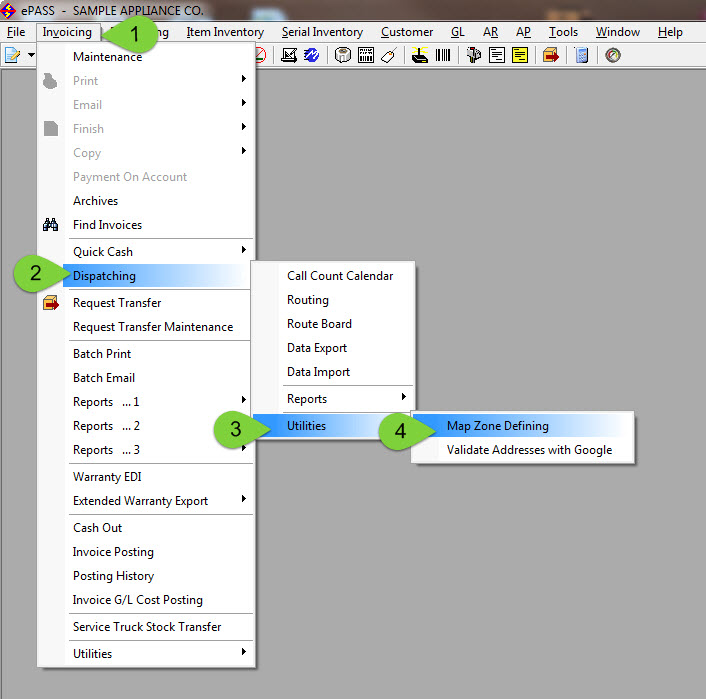
Task: Click the new document toolbar icon
Action: [13, 55]
